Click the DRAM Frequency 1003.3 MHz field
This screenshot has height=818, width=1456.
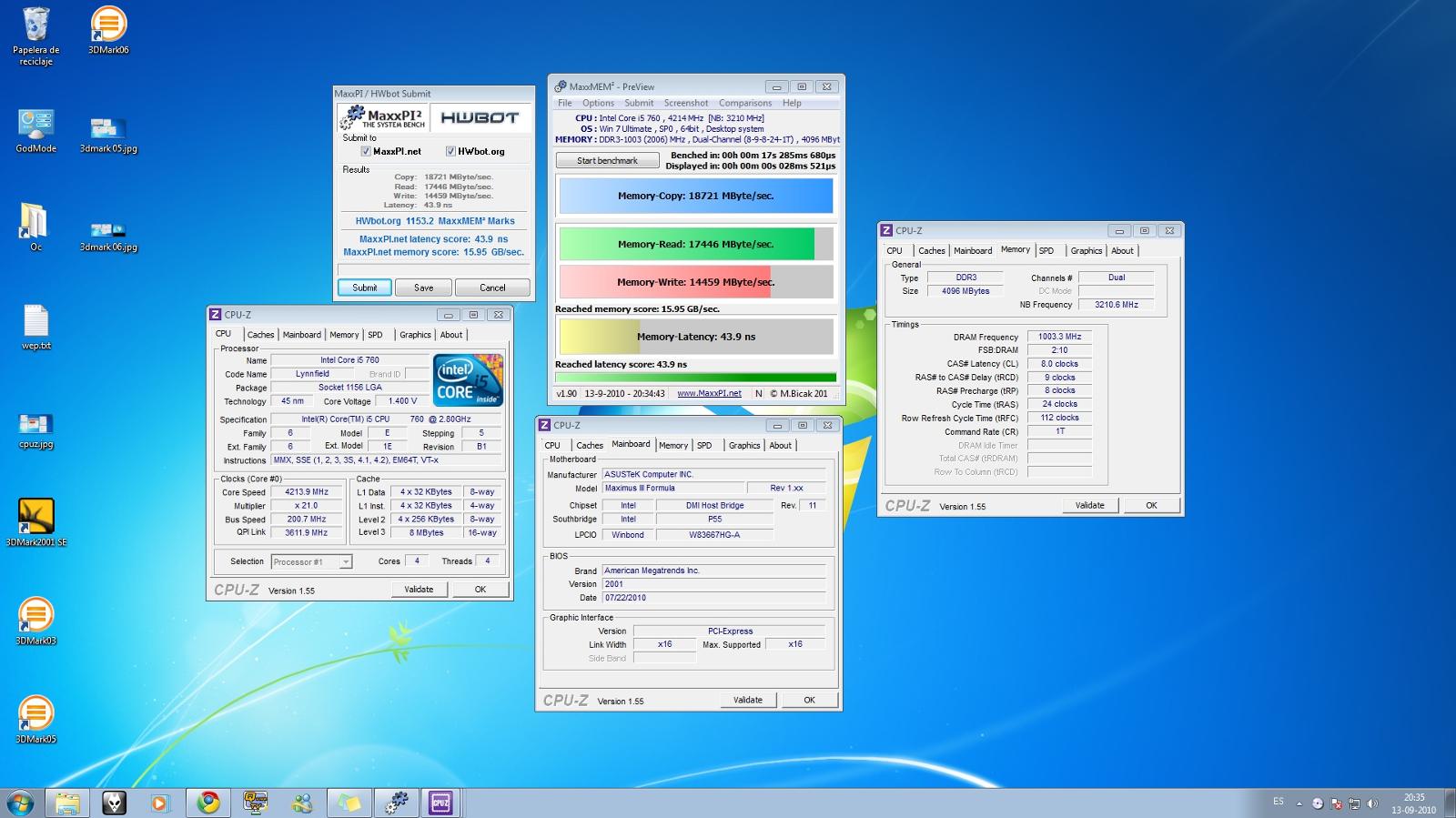1059,337
